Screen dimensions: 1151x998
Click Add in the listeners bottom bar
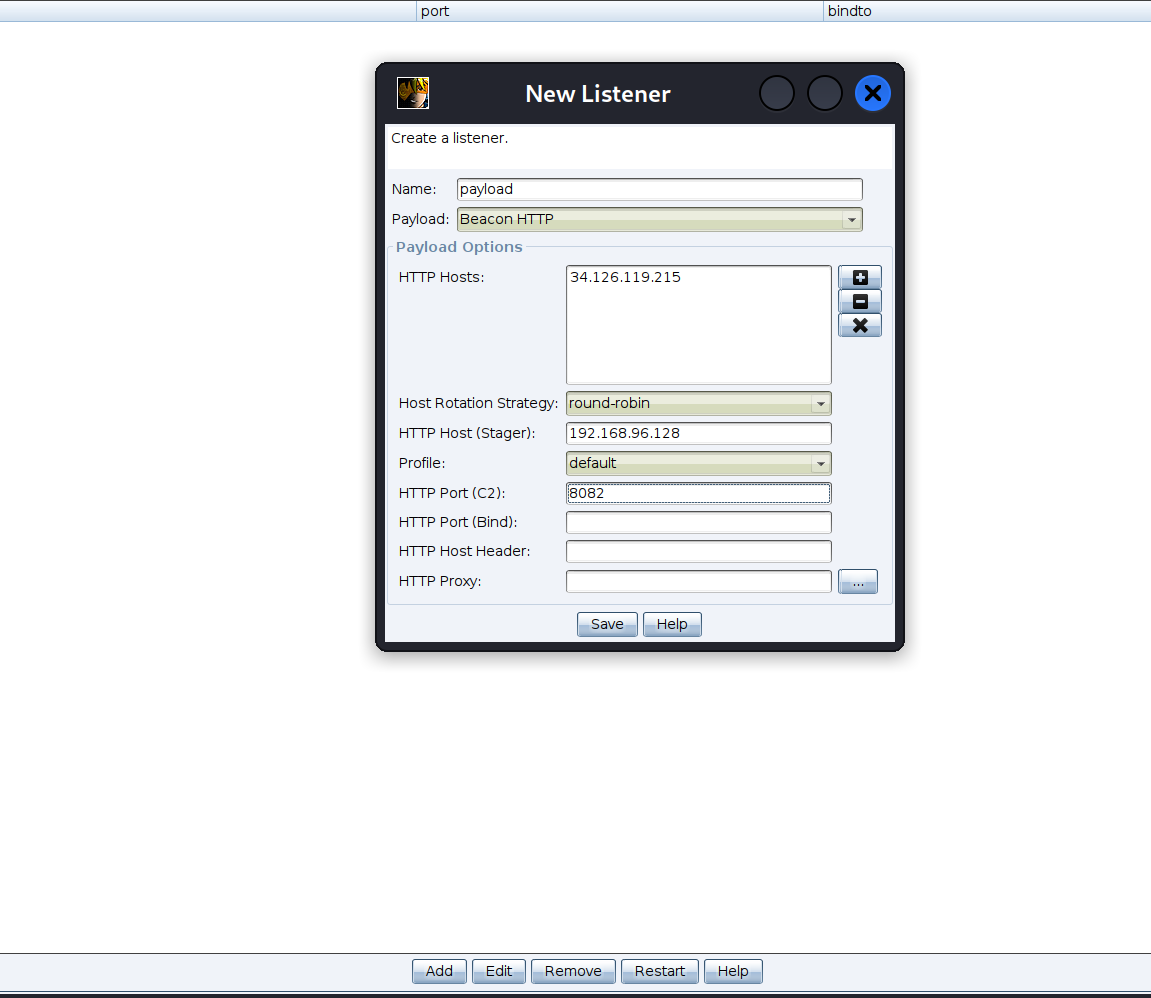pos(439,971)
